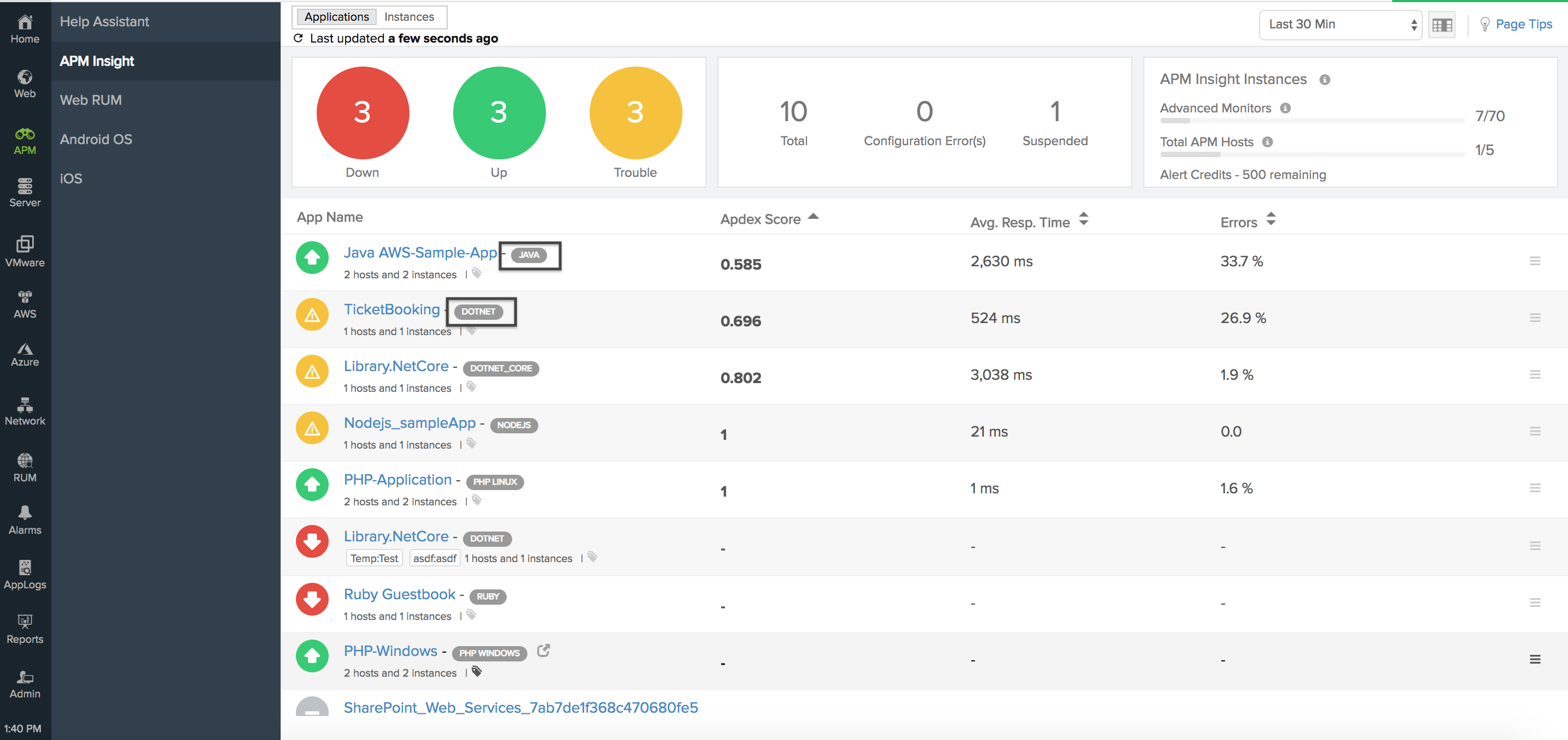Image resolution: width=1568 pixels, height=740 pixels.
Task: Select Web RUM in the side menu
Action: (91, 100)
